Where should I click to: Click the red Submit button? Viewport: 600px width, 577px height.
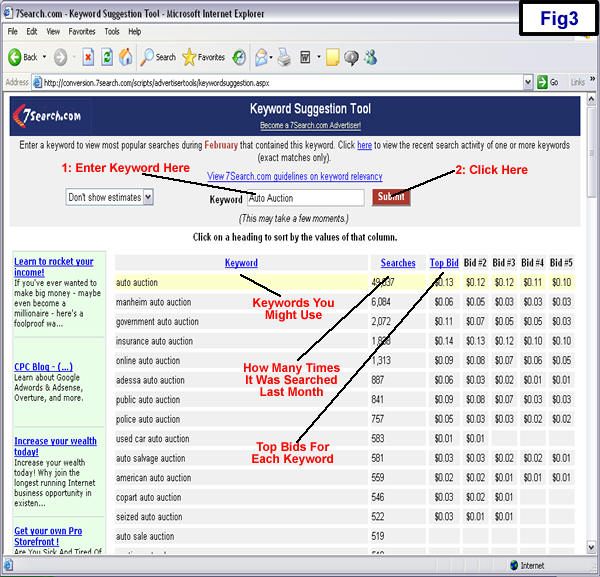(x=391, y=197)
